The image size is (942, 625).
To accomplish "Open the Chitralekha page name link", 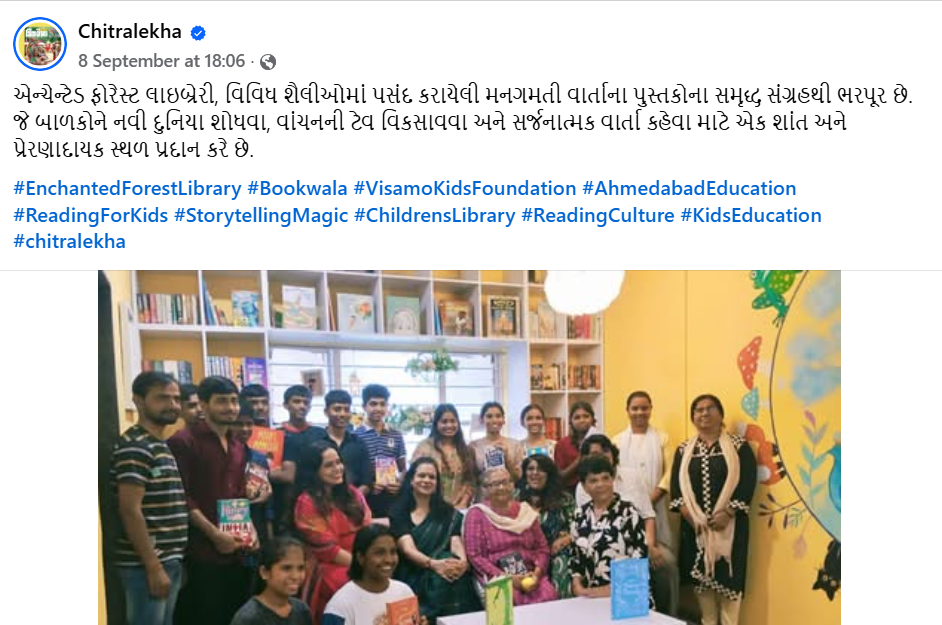I will click(130, 31).
